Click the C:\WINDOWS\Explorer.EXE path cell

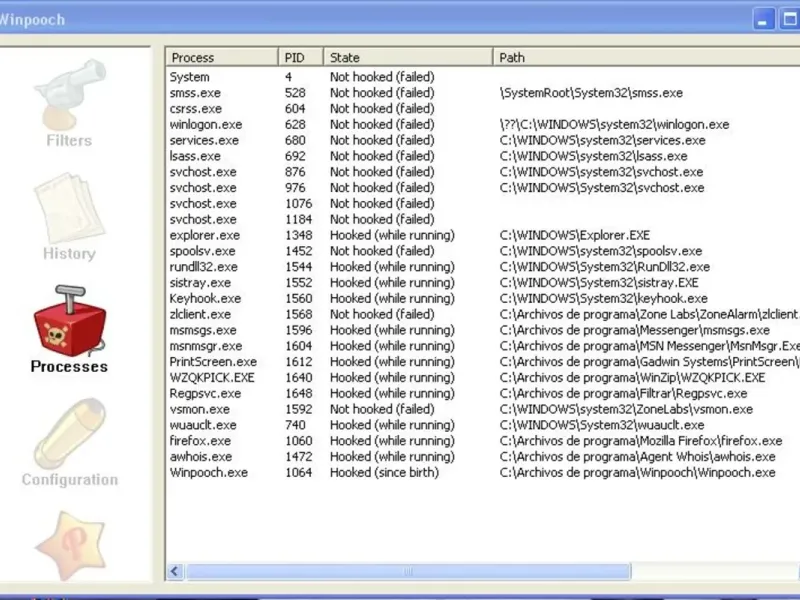click(574, 235)
